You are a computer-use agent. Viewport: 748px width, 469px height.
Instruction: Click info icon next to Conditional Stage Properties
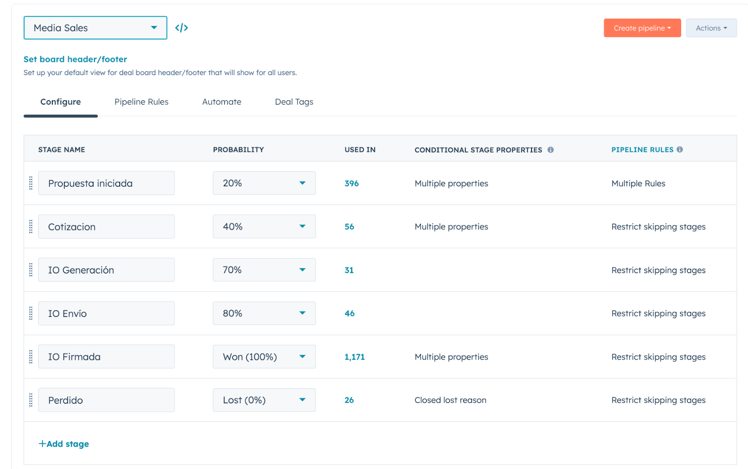551,150
